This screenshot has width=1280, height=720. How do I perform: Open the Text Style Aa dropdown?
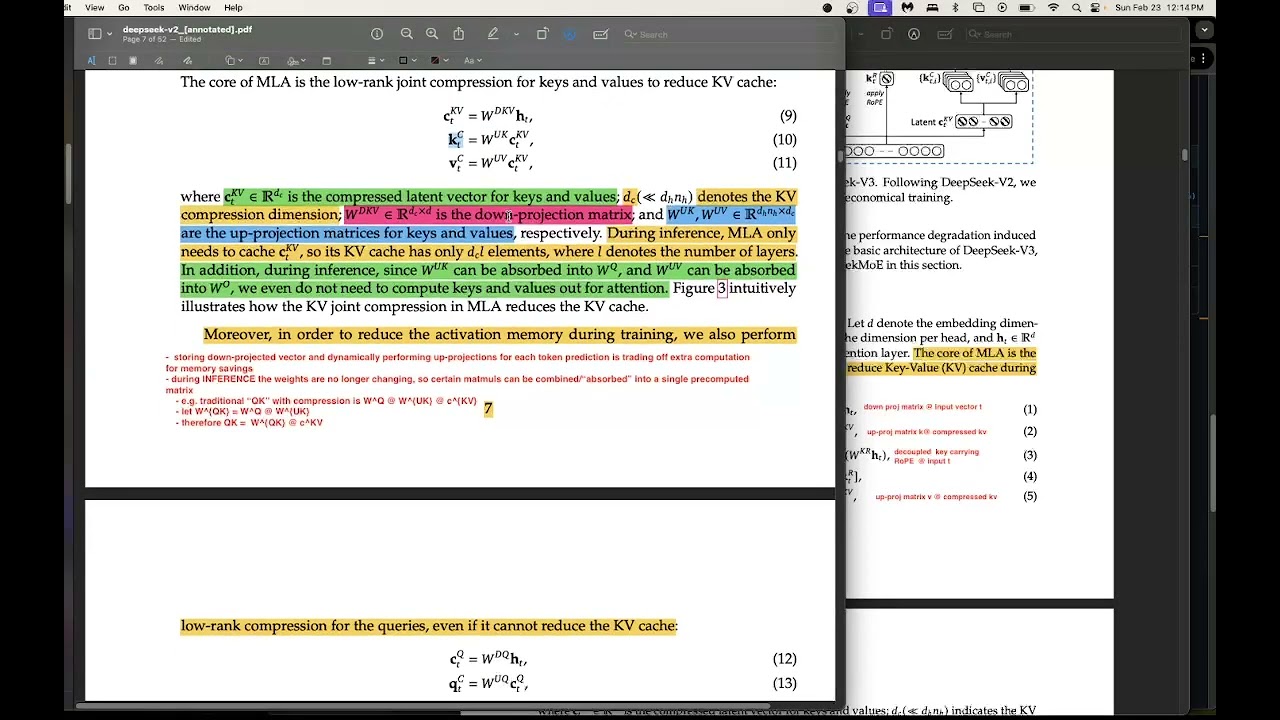coord(473,61)
